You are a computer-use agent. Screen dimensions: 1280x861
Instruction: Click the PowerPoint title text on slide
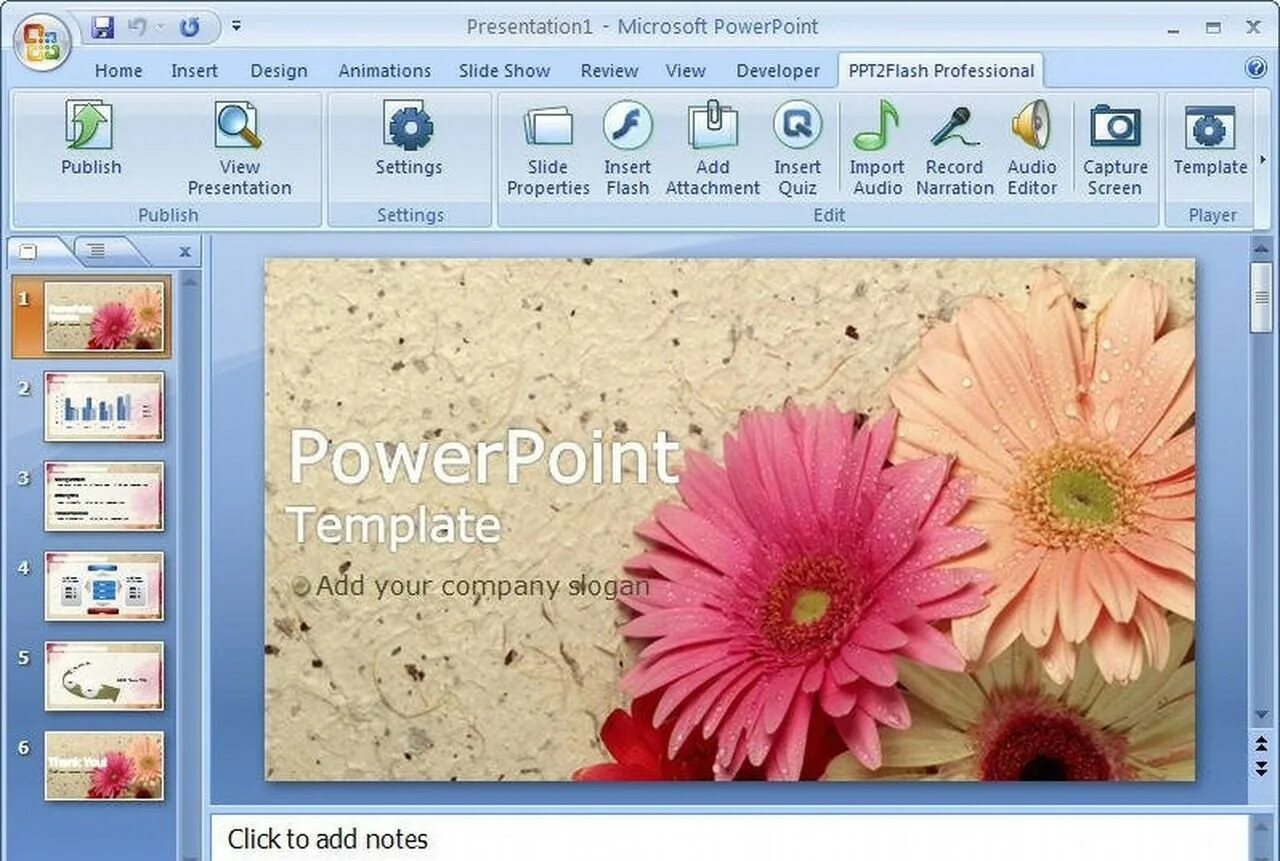click(x=484, y=457)
